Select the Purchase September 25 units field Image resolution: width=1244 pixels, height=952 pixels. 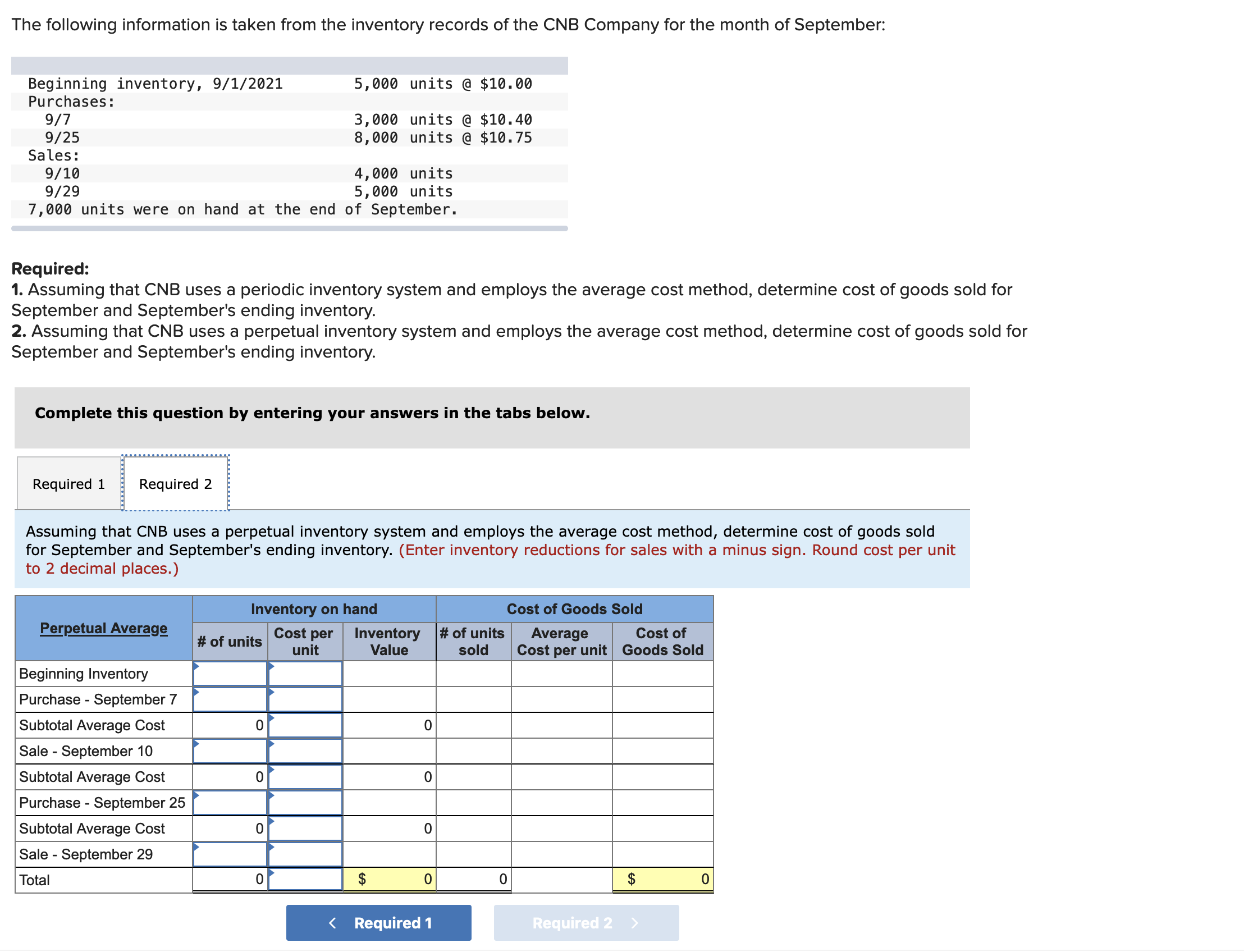pos(230,802)
